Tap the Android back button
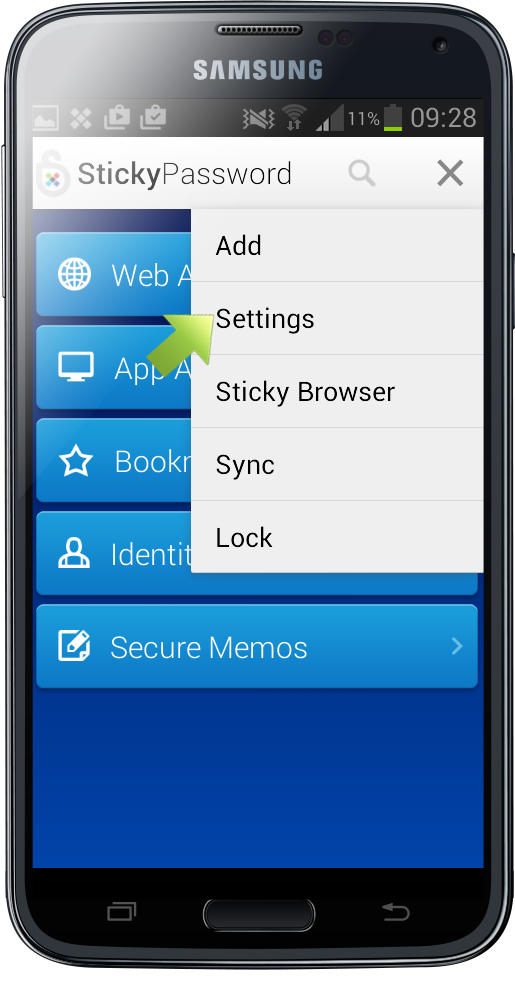Viewport: 515px width, 997px height. (x=396, y=912)
